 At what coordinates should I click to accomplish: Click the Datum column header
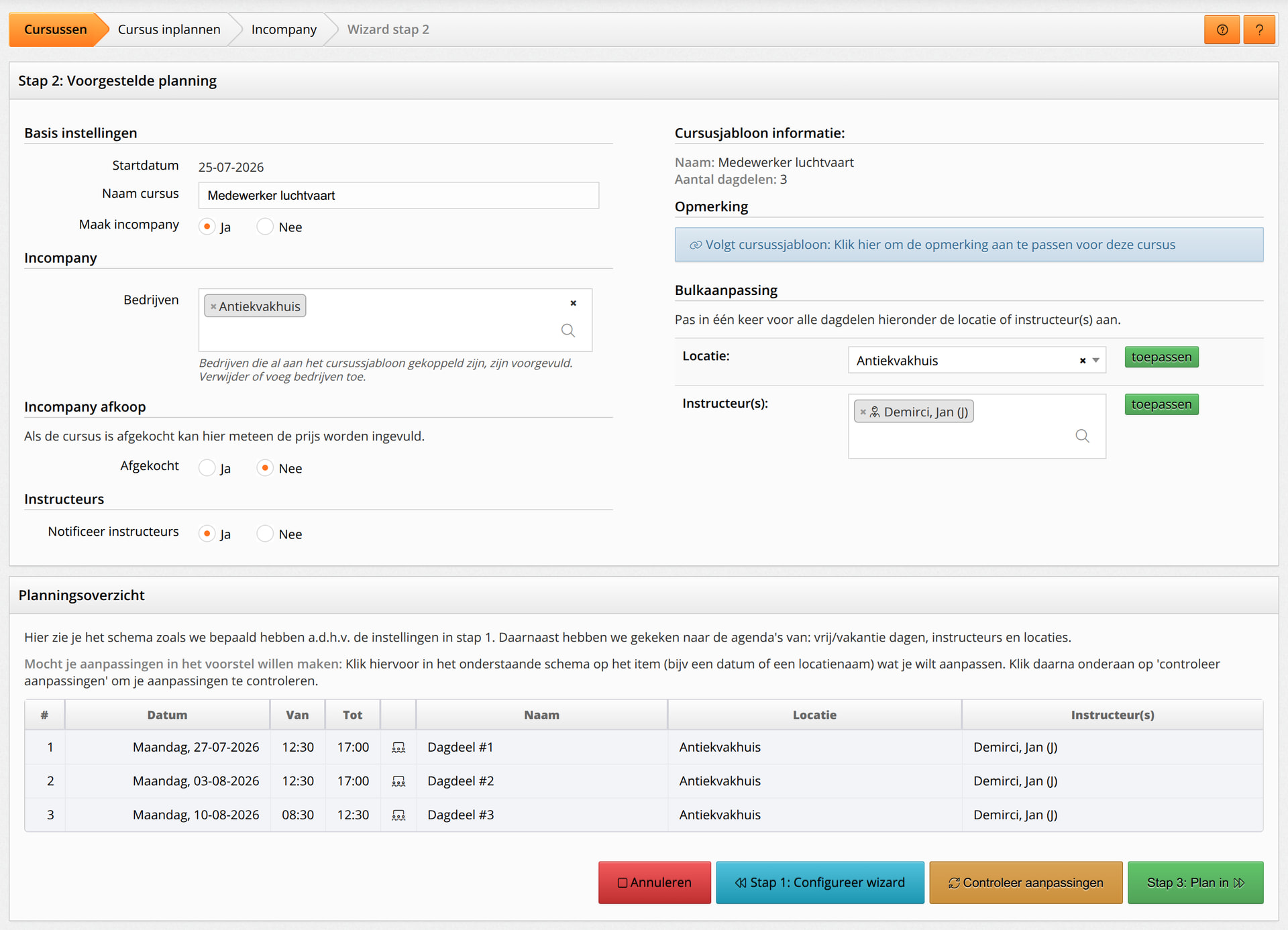(x=167, y=715)
